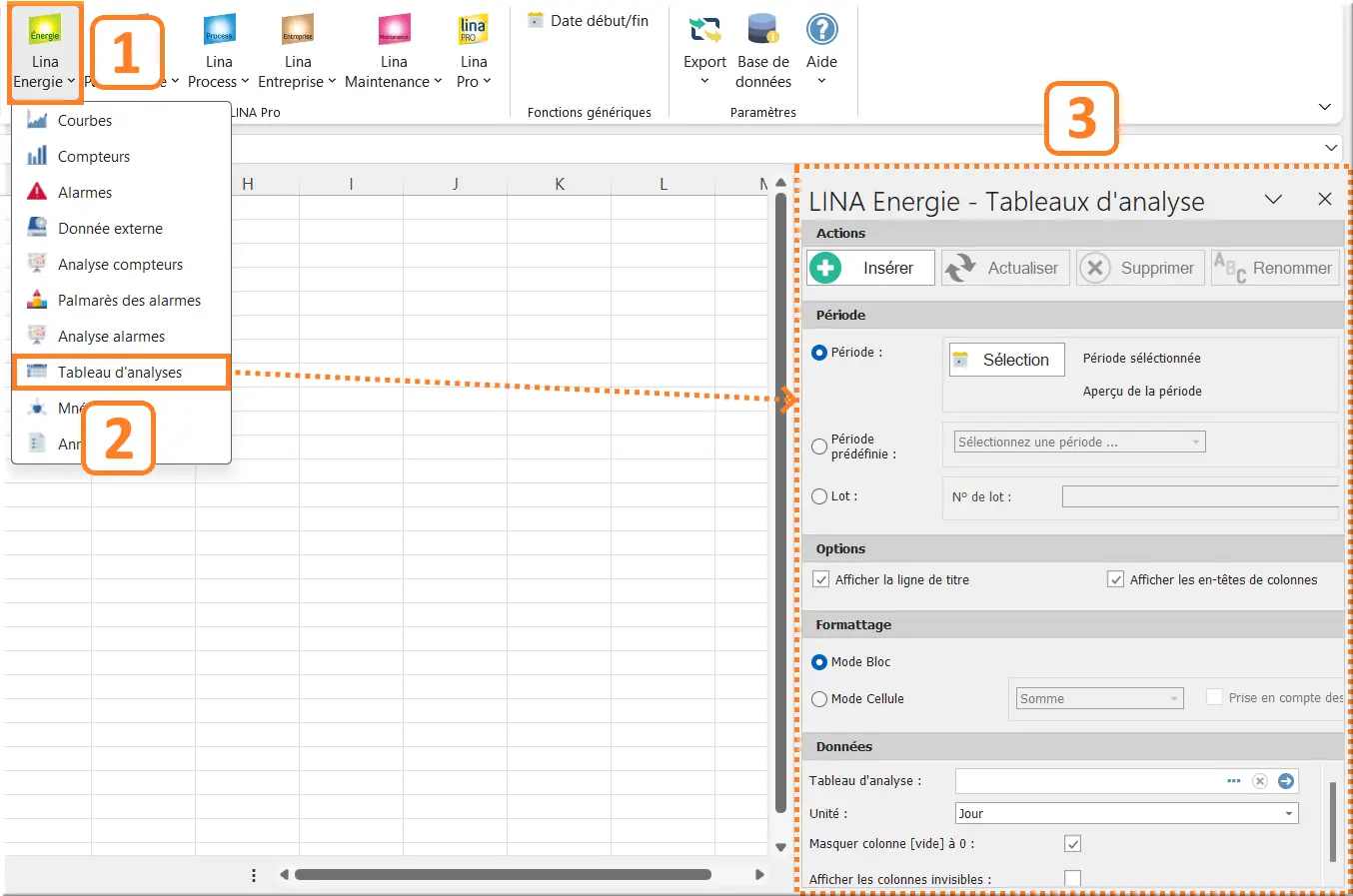1353x896 pixels.
Task: Click the spreadsheet vertical scrollbar down arrow
Action: pos(780,847)
